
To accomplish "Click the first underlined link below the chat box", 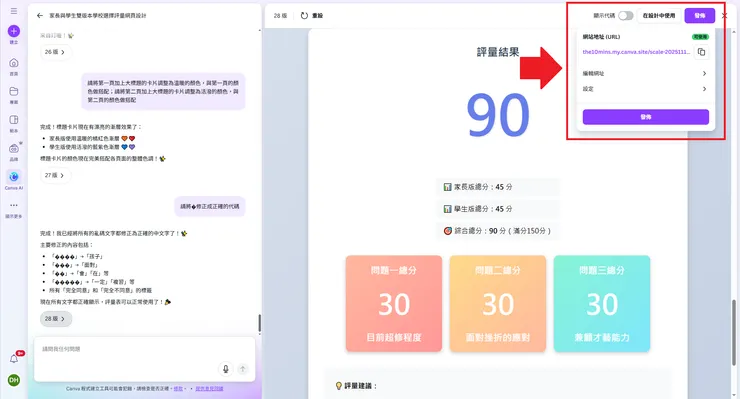I will point(178,389).
